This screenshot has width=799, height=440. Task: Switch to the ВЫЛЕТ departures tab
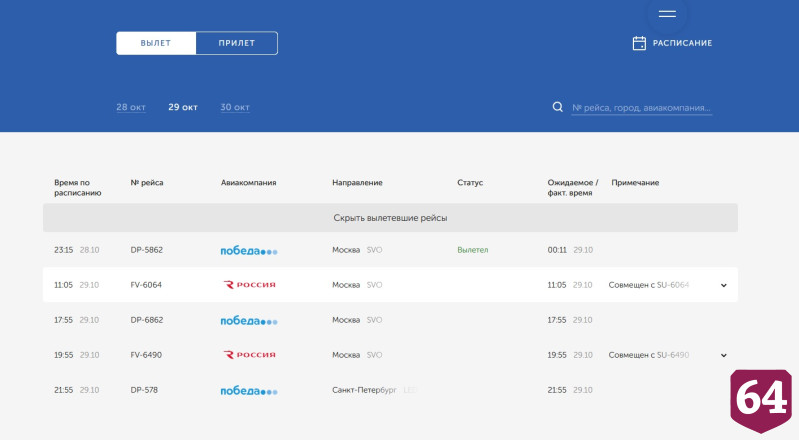click(156, 43)
